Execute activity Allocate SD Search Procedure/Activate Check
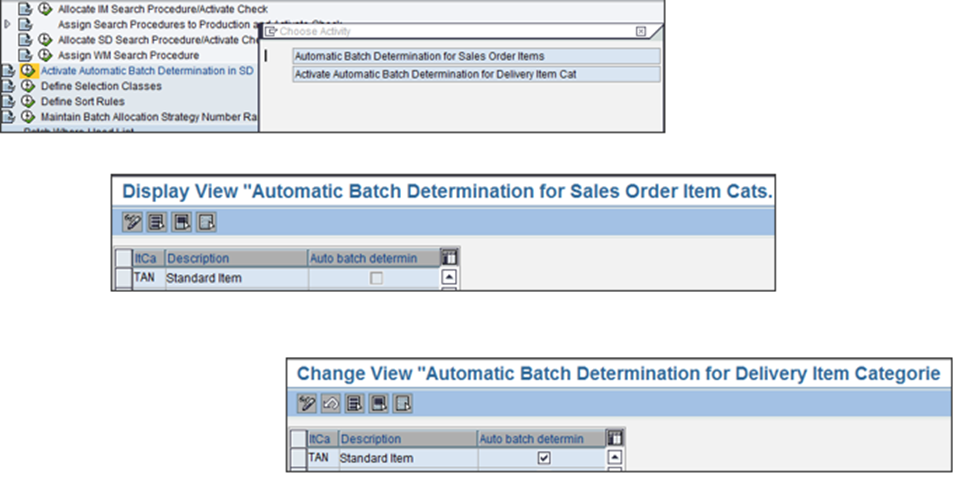The height and width of the screenshot is (492, 975). [x=45, y=40]
